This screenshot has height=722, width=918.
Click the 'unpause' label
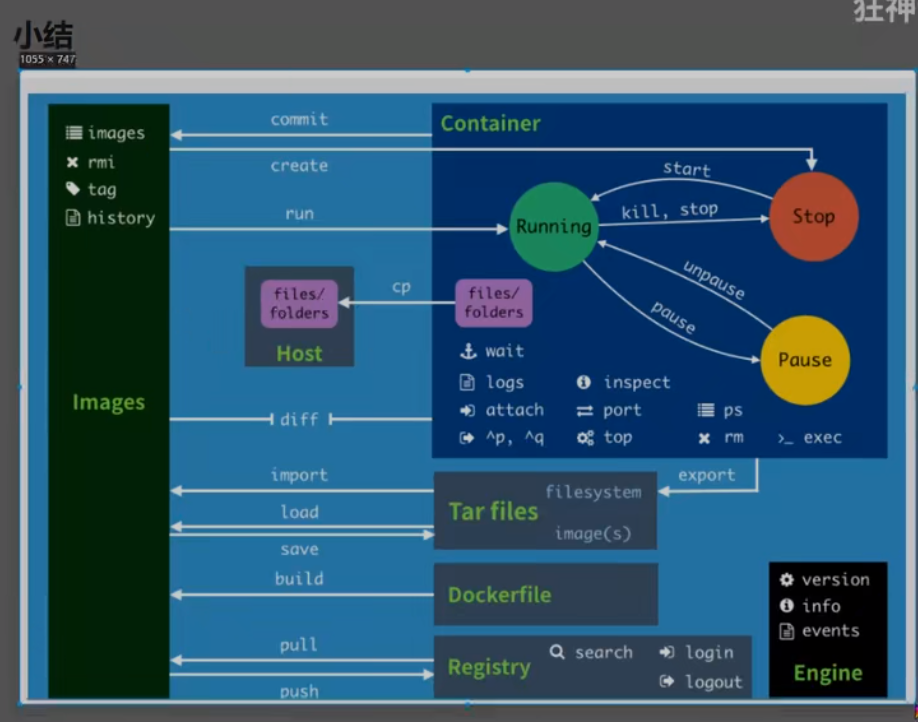[x=714, y=280]
